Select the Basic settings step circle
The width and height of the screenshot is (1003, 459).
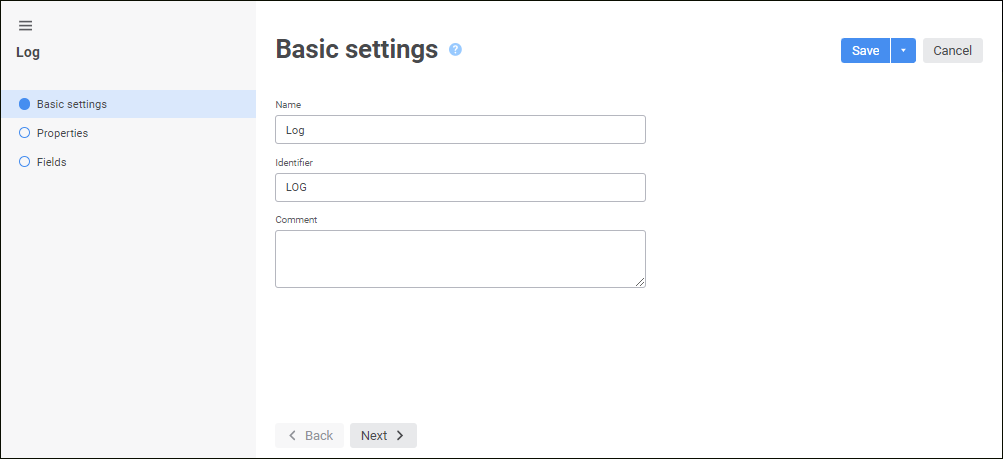point(25,104)
